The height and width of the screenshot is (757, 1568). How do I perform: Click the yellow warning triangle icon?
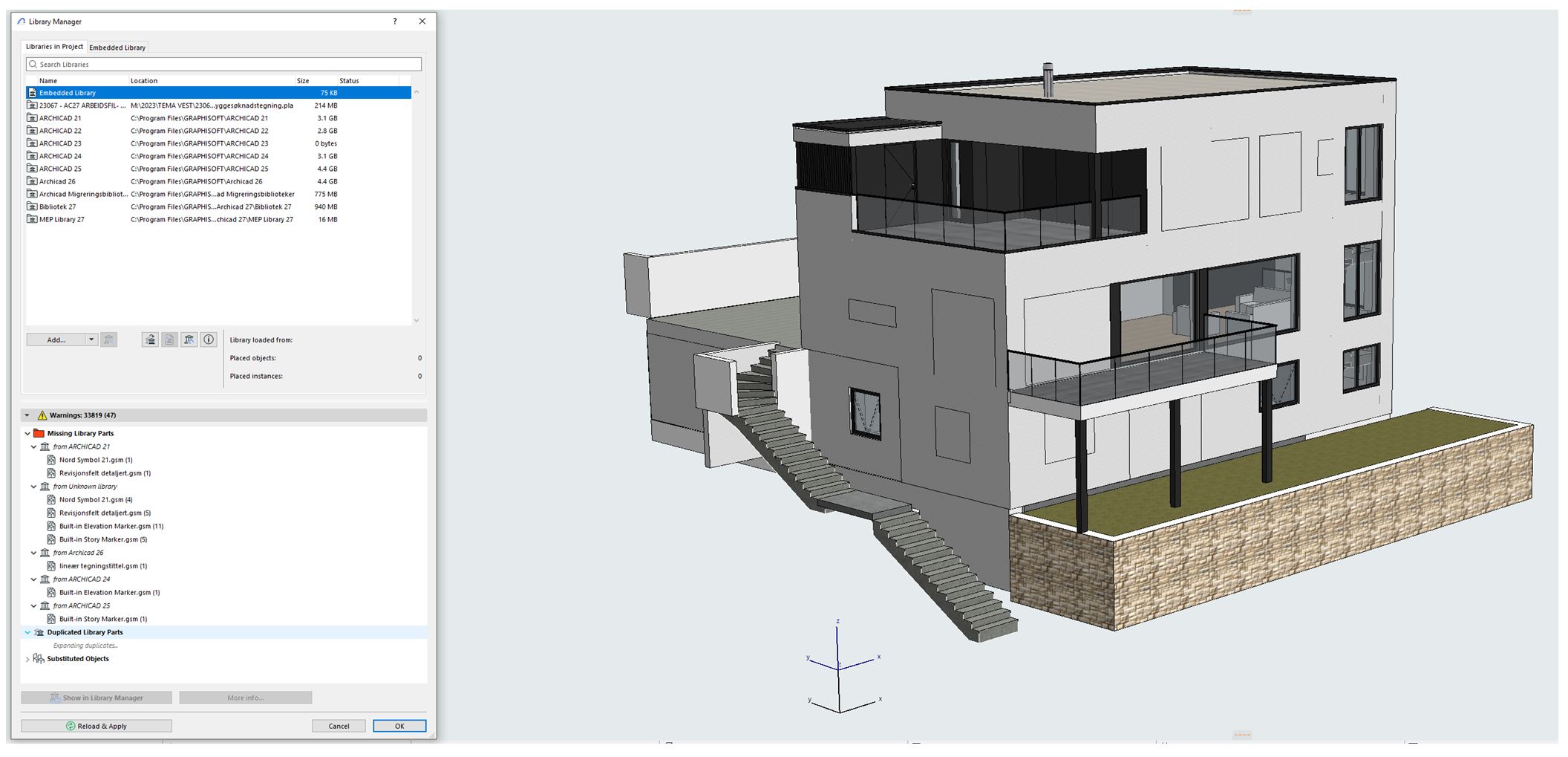tap(42, 415)
